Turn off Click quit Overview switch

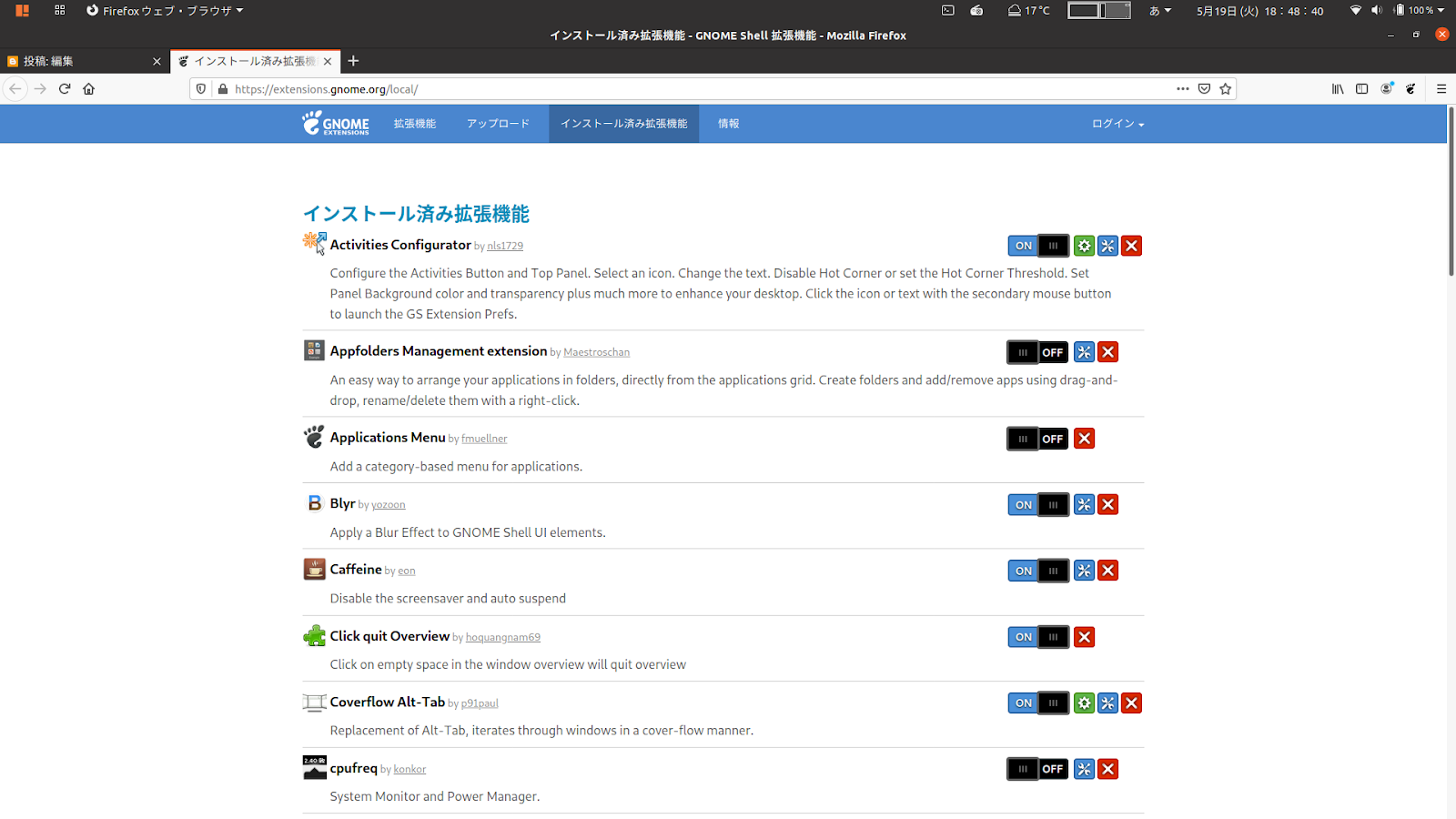1038,637
